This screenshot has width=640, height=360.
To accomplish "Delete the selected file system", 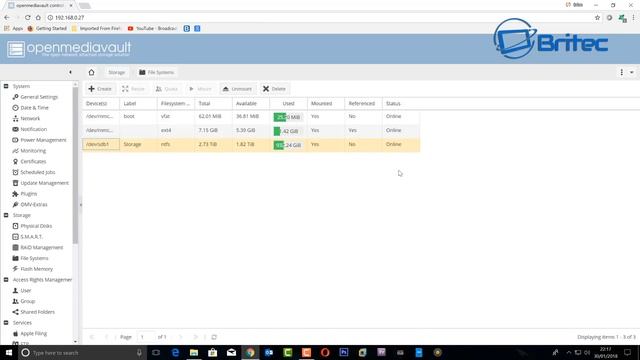I will point(274,89).
